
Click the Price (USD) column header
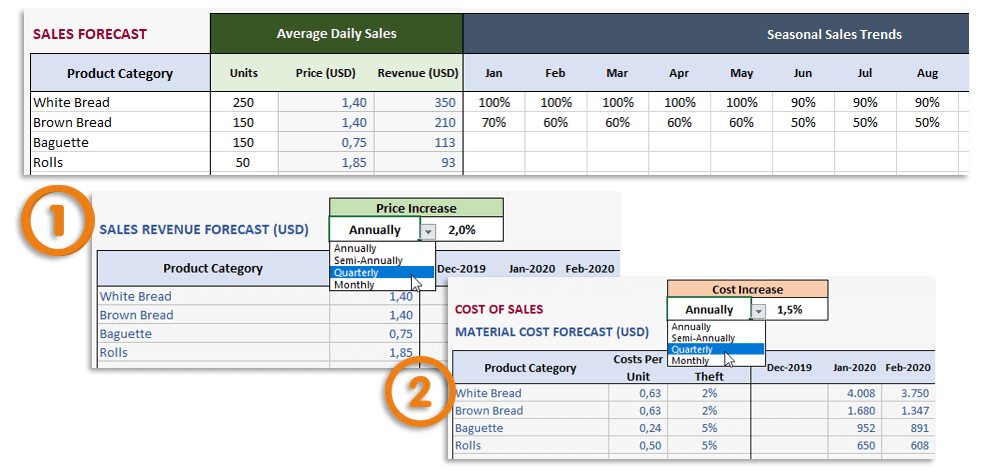(x=326, y=73)
